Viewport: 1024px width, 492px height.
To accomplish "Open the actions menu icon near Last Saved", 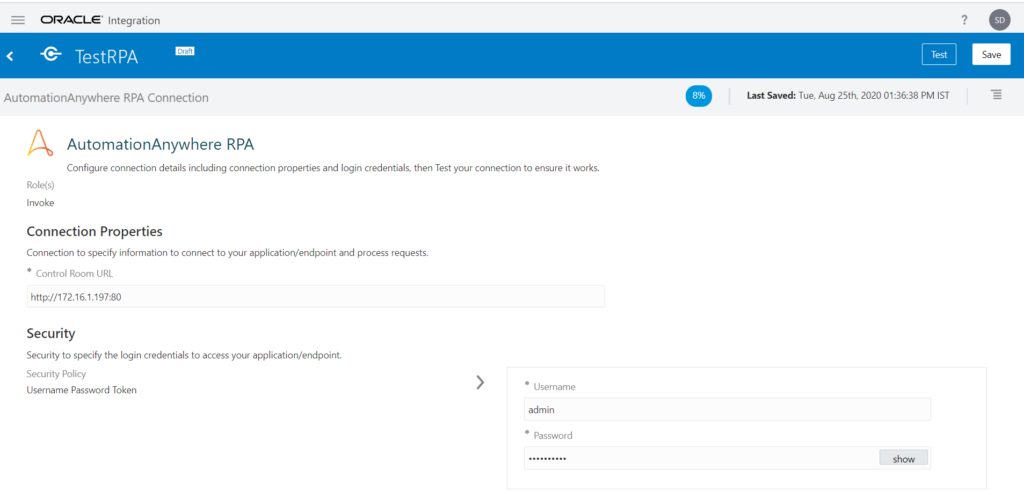I will pos(996,95).
